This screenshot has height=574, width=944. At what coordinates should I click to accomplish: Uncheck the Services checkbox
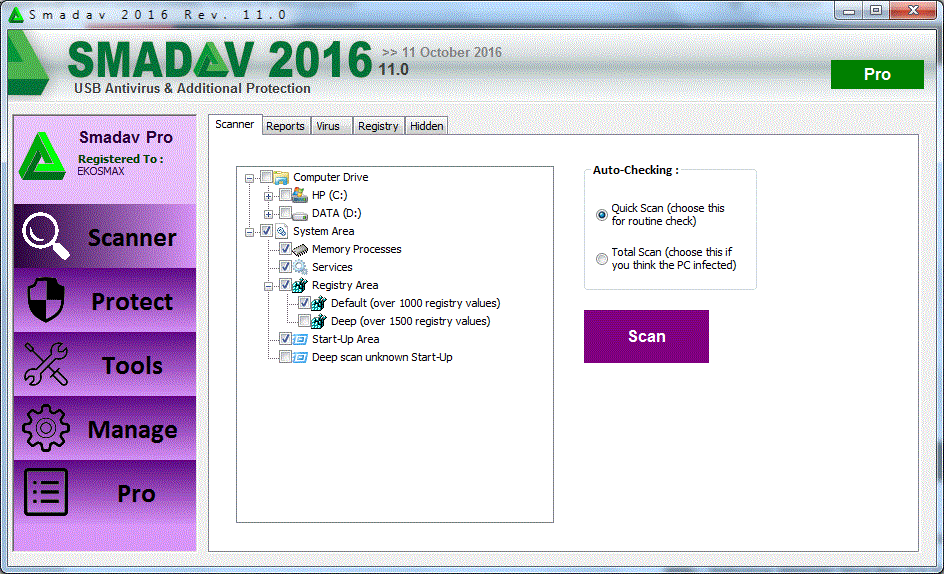[285, 266]
